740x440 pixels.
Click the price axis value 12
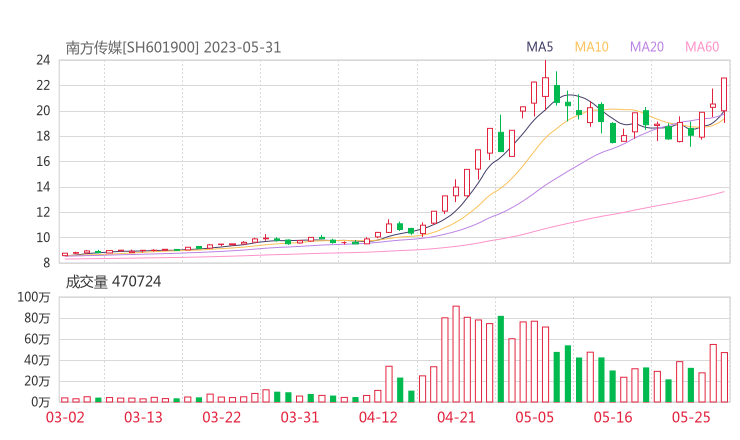point(43,212)
